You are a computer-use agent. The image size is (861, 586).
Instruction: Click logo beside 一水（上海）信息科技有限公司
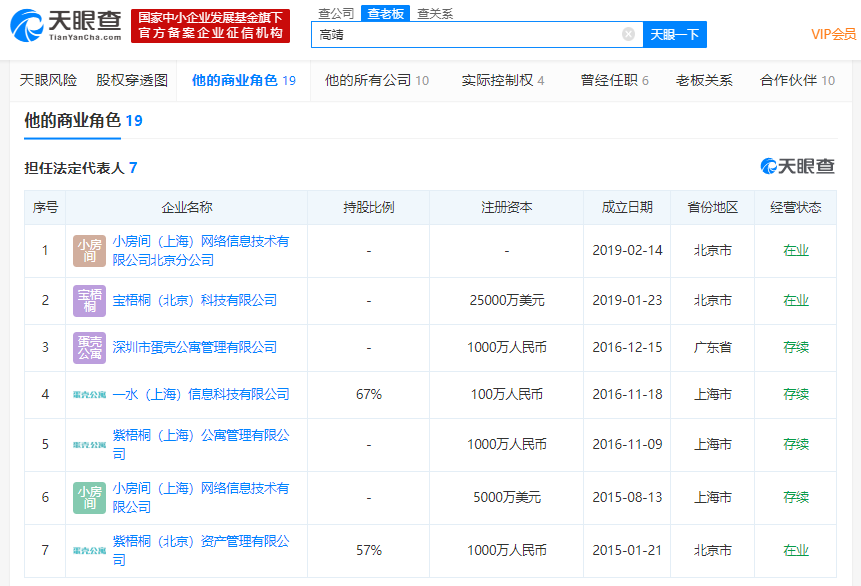pos(89,395)
